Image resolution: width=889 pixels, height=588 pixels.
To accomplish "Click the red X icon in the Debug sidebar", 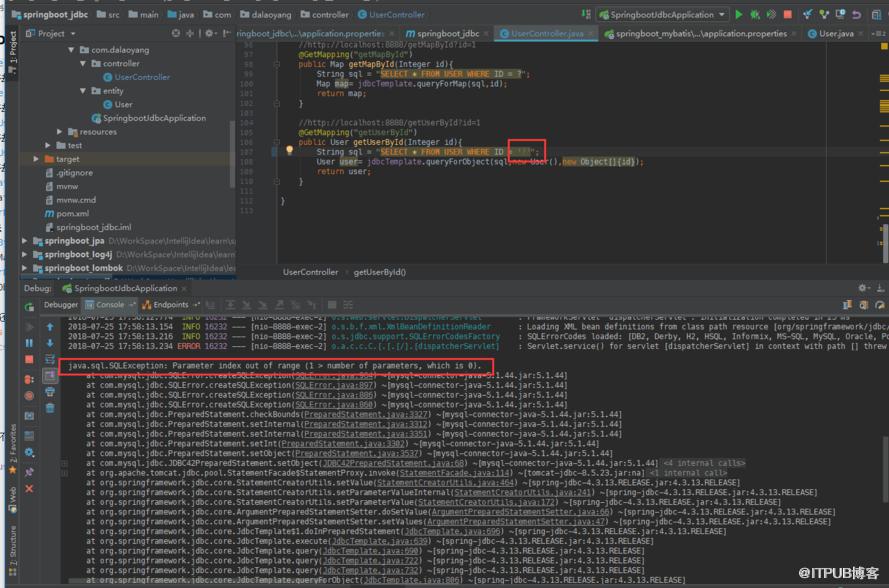I will click(x=29, y=488).
